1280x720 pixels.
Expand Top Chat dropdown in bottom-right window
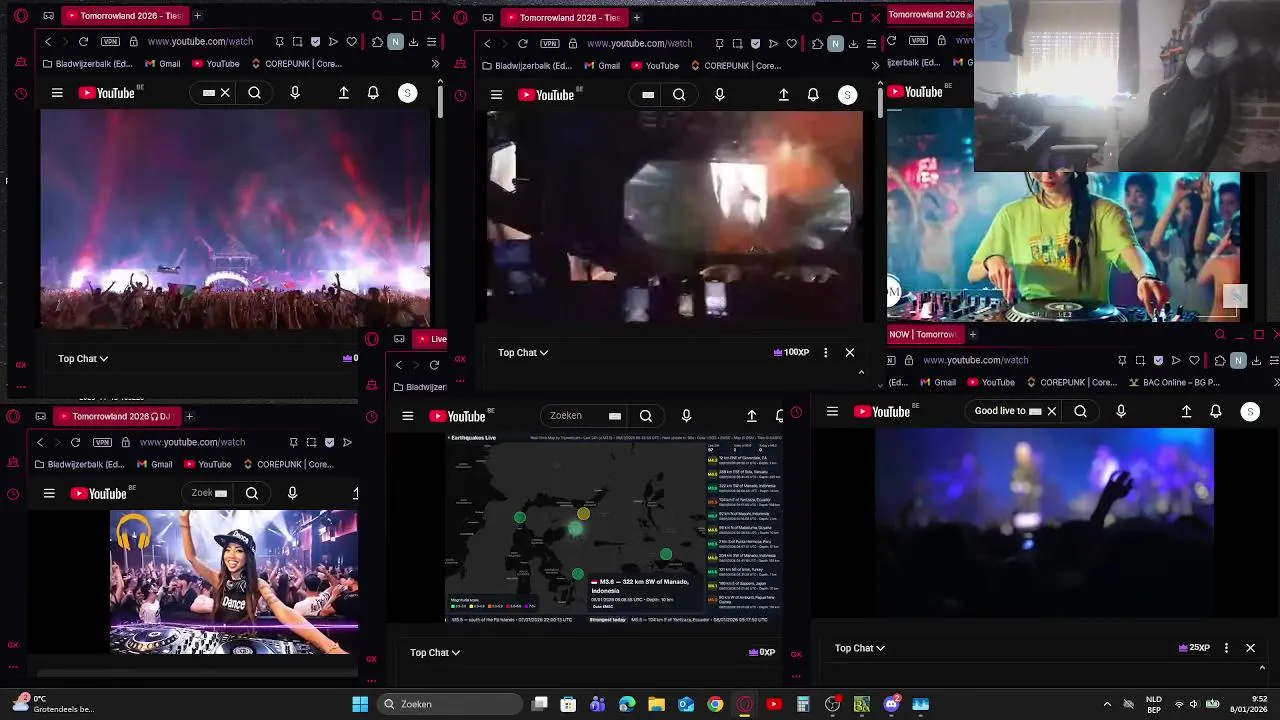point(860,648)
